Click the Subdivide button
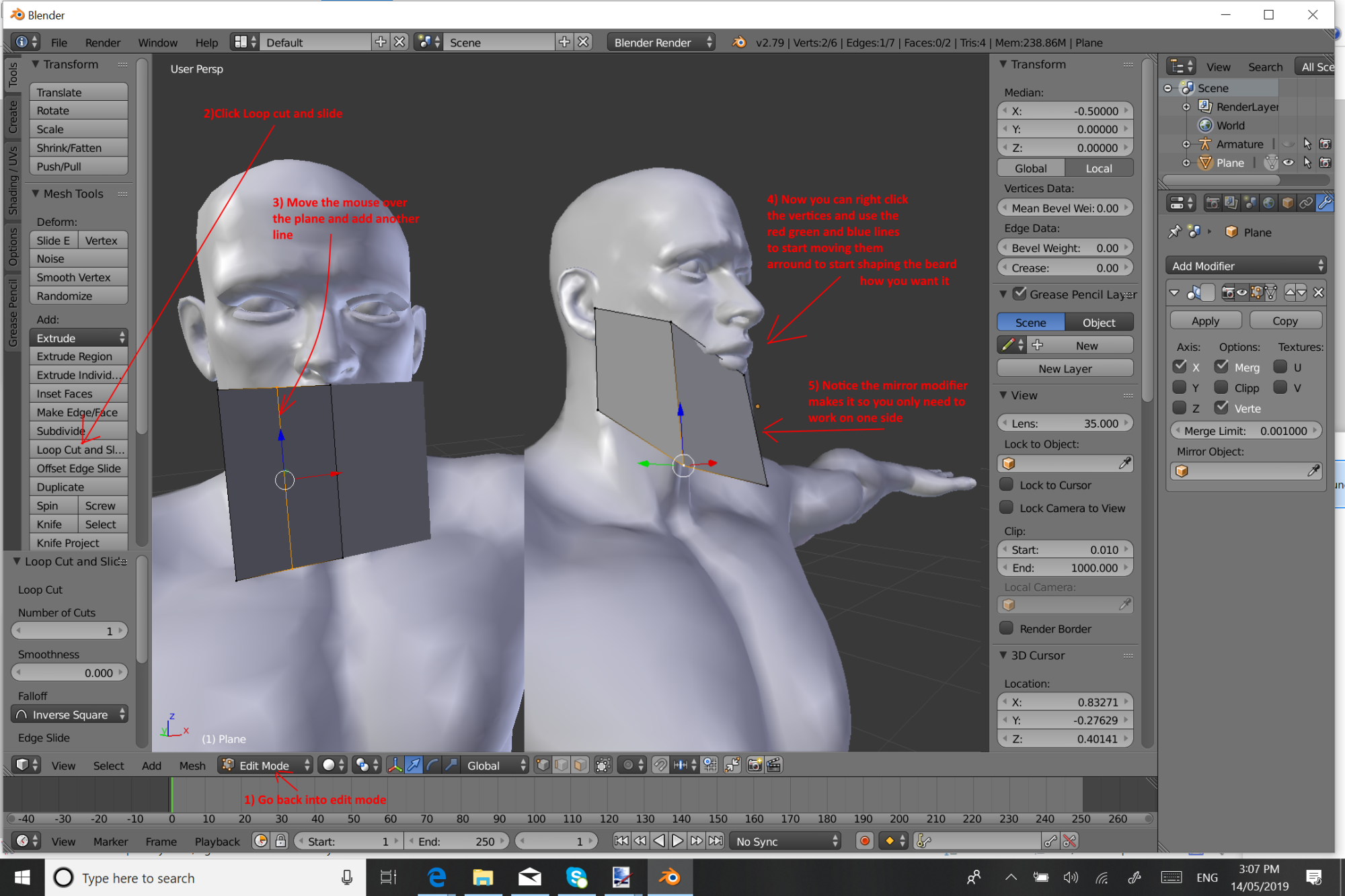This screenshot has width=1345, height=896. tap(79, 430)
